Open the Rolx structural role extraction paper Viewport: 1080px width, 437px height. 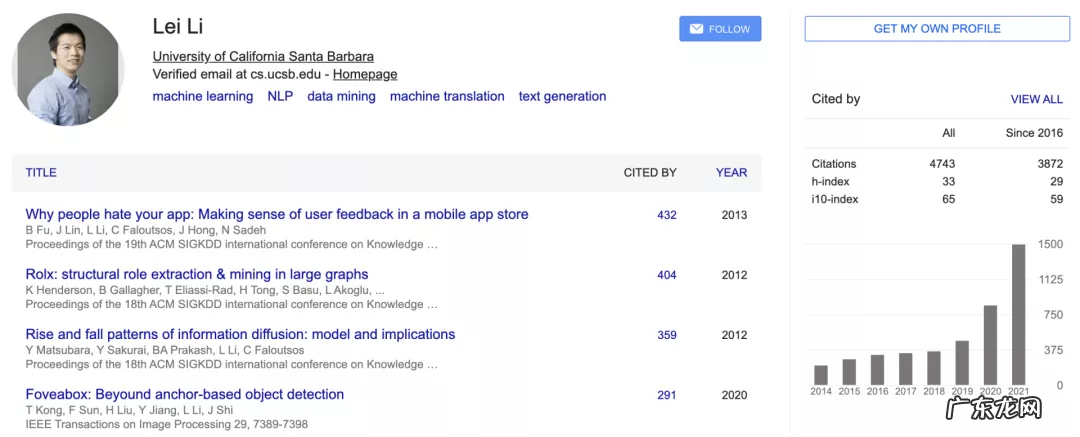point(196,274)
